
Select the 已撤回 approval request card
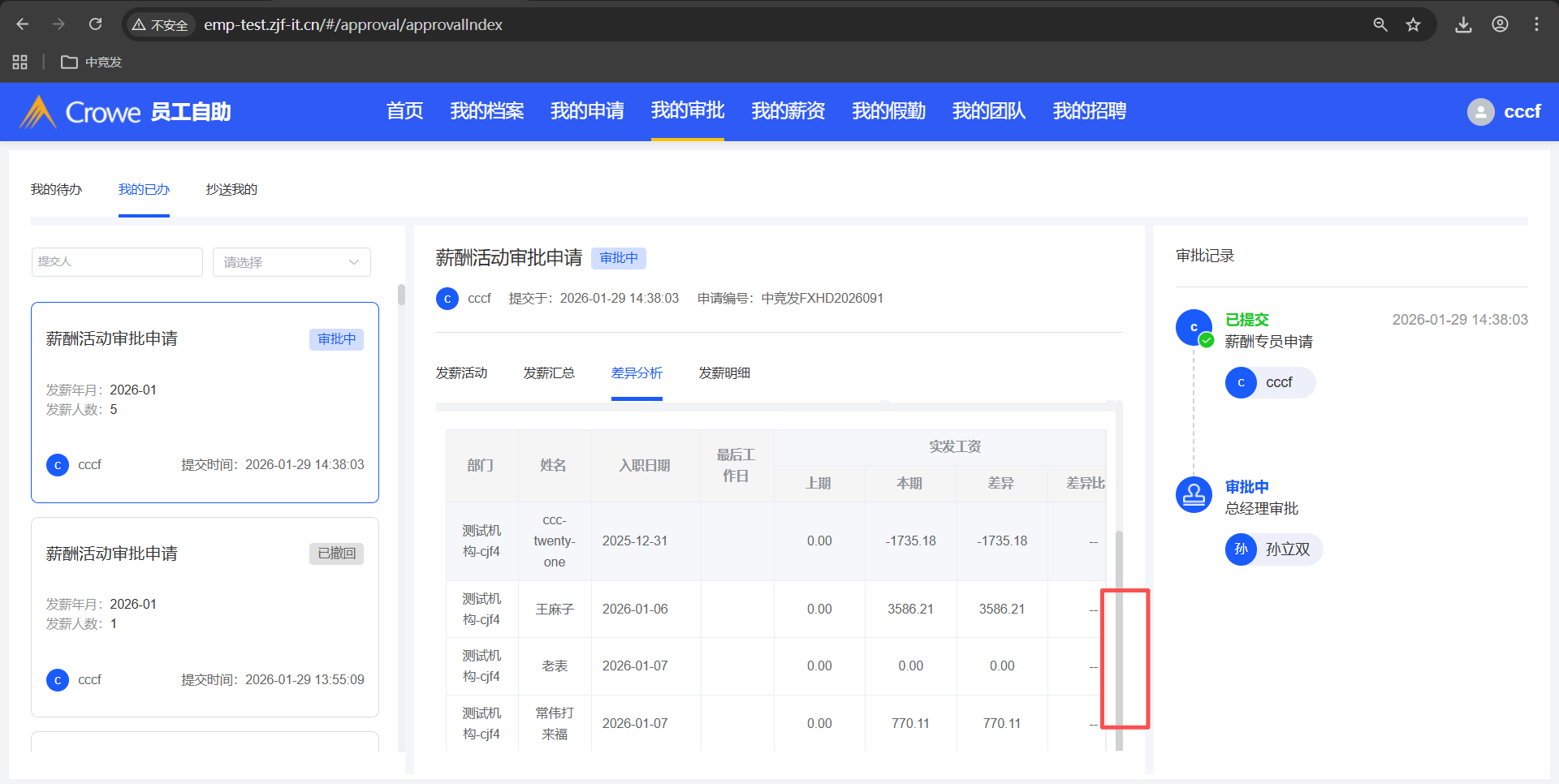tap(205, 617)
